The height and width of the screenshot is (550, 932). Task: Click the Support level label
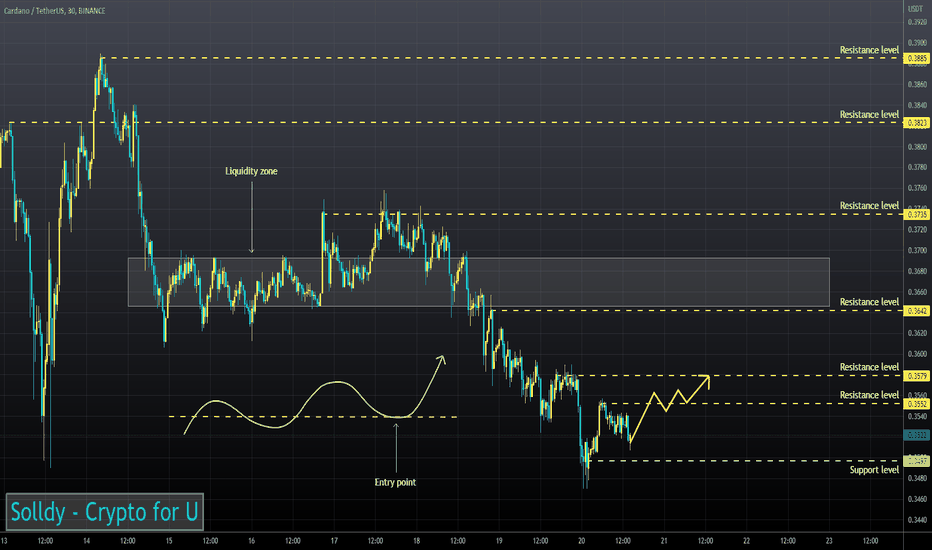tap(874, 470)
